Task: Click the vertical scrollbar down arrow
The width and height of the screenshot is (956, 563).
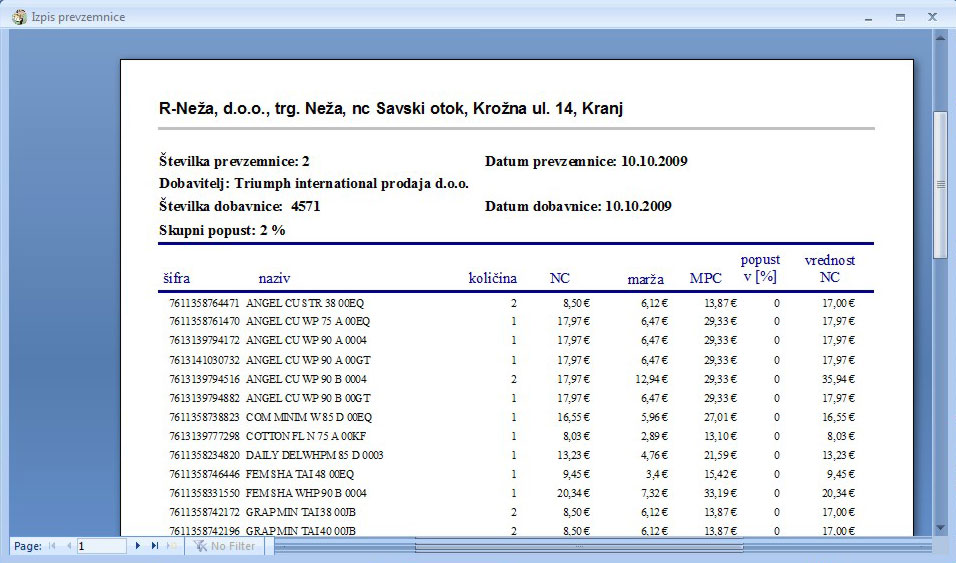Action: coord(940,528)
